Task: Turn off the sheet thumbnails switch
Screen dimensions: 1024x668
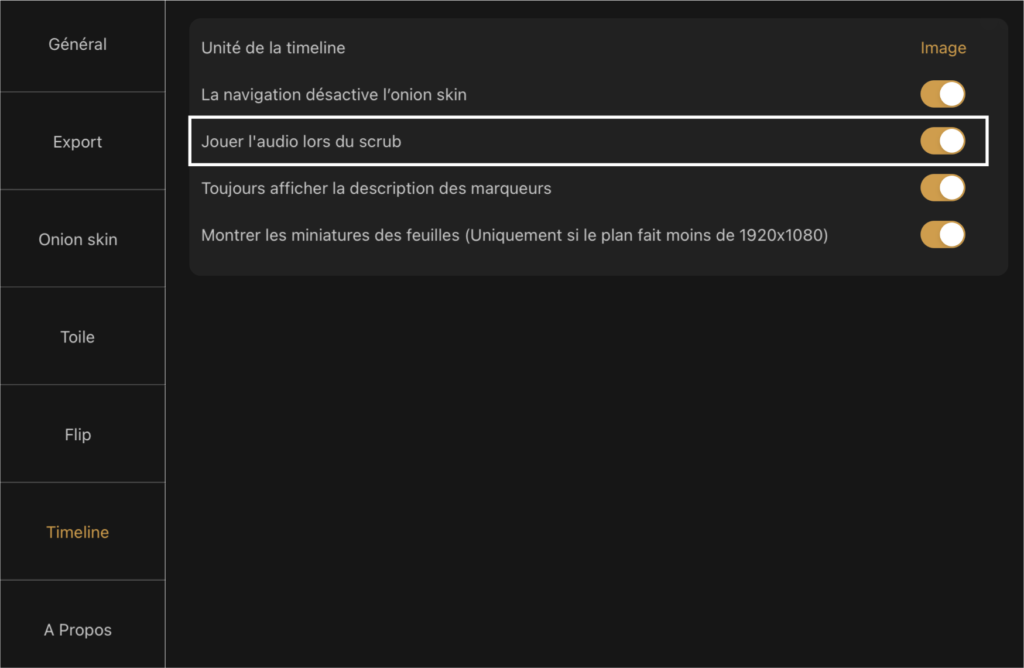Action: 942,235
